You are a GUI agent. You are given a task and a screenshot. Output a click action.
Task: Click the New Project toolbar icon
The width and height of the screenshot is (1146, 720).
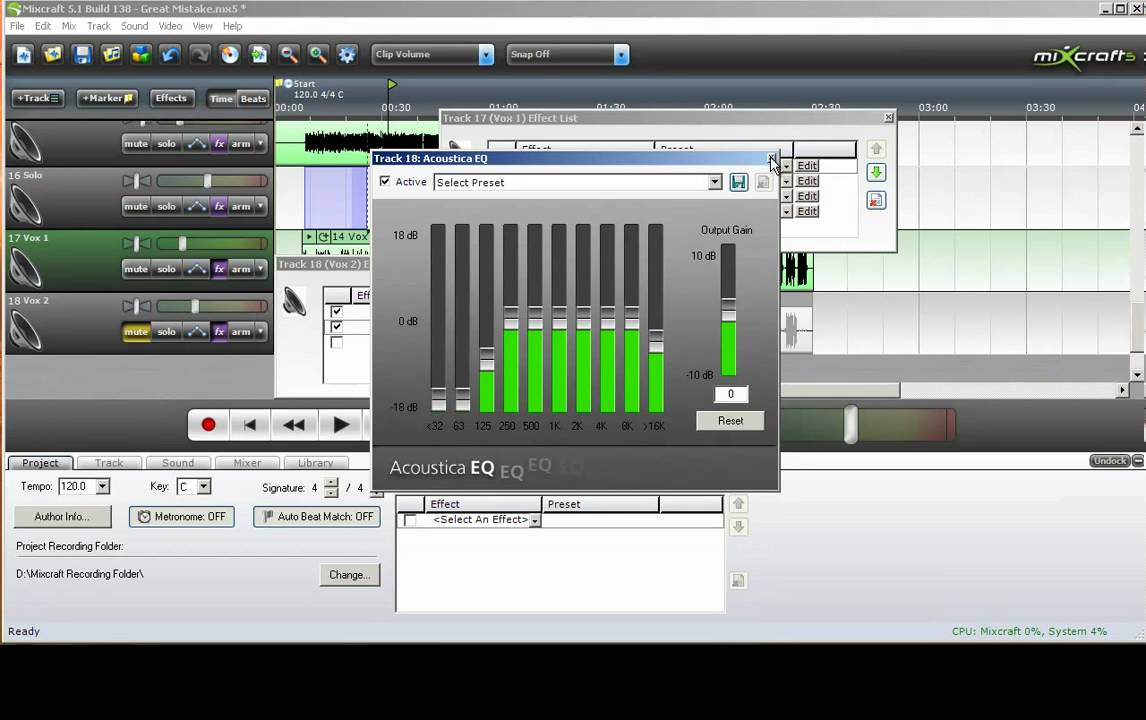pos(23,55)
